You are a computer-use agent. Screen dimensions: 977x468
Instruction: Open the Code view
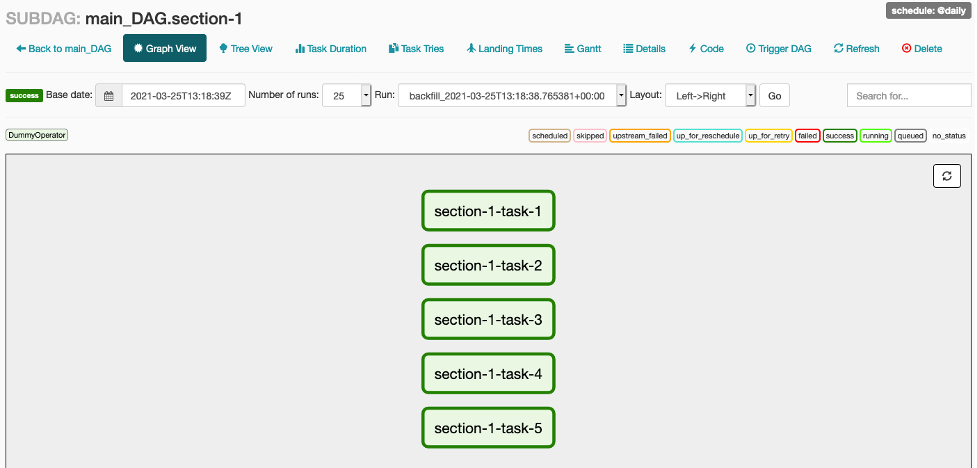(x=706, y=48)
